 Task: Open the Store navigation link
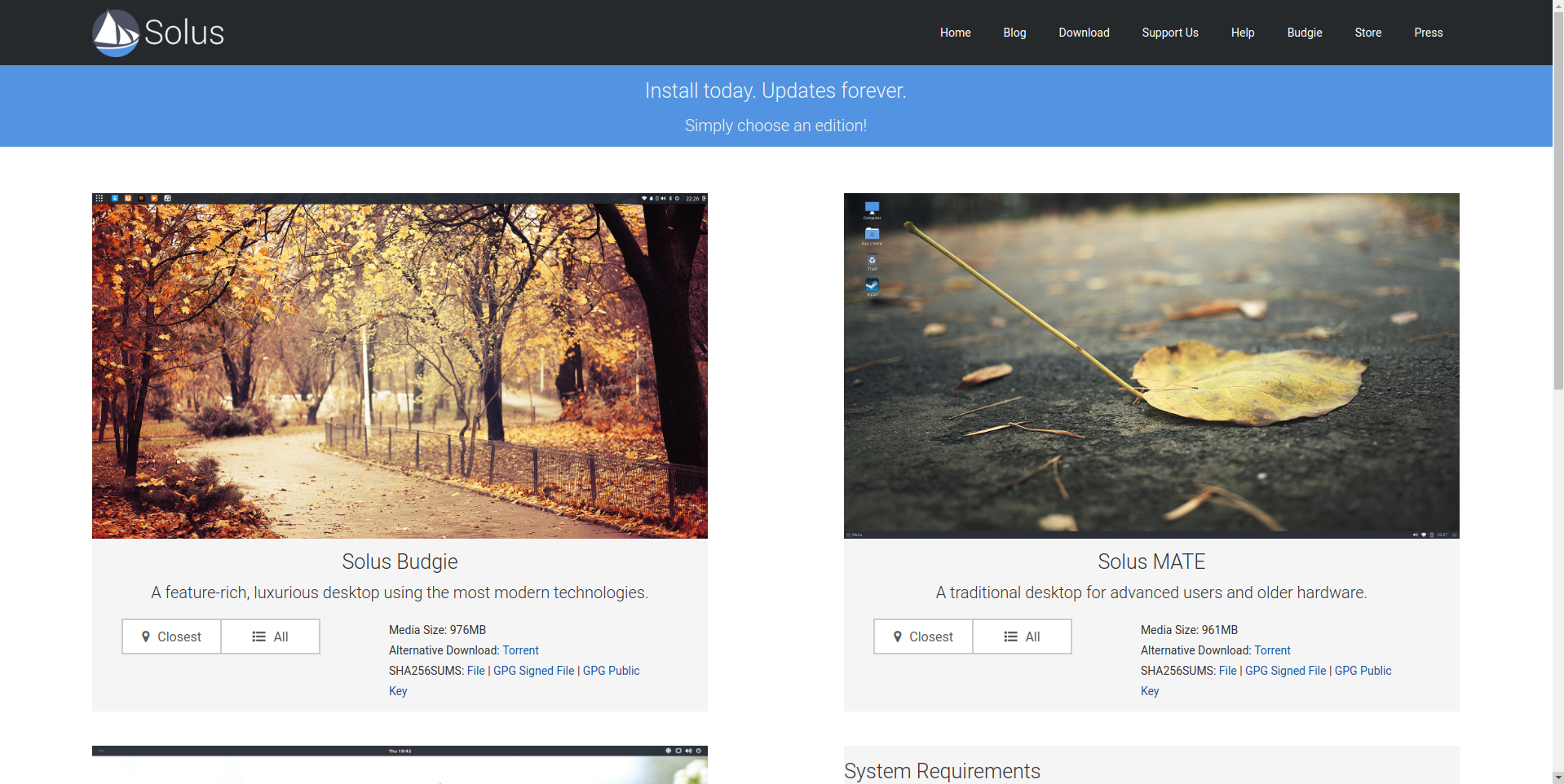point(1367,33)
